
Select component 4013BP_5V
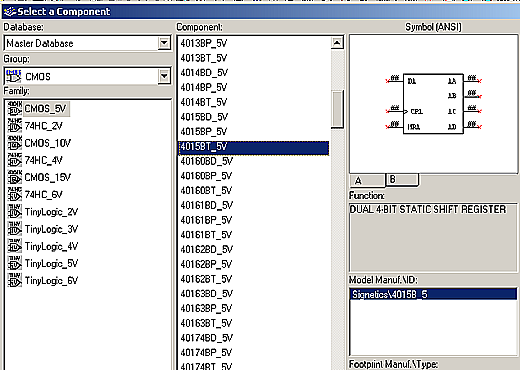click(x=204, y=43)
